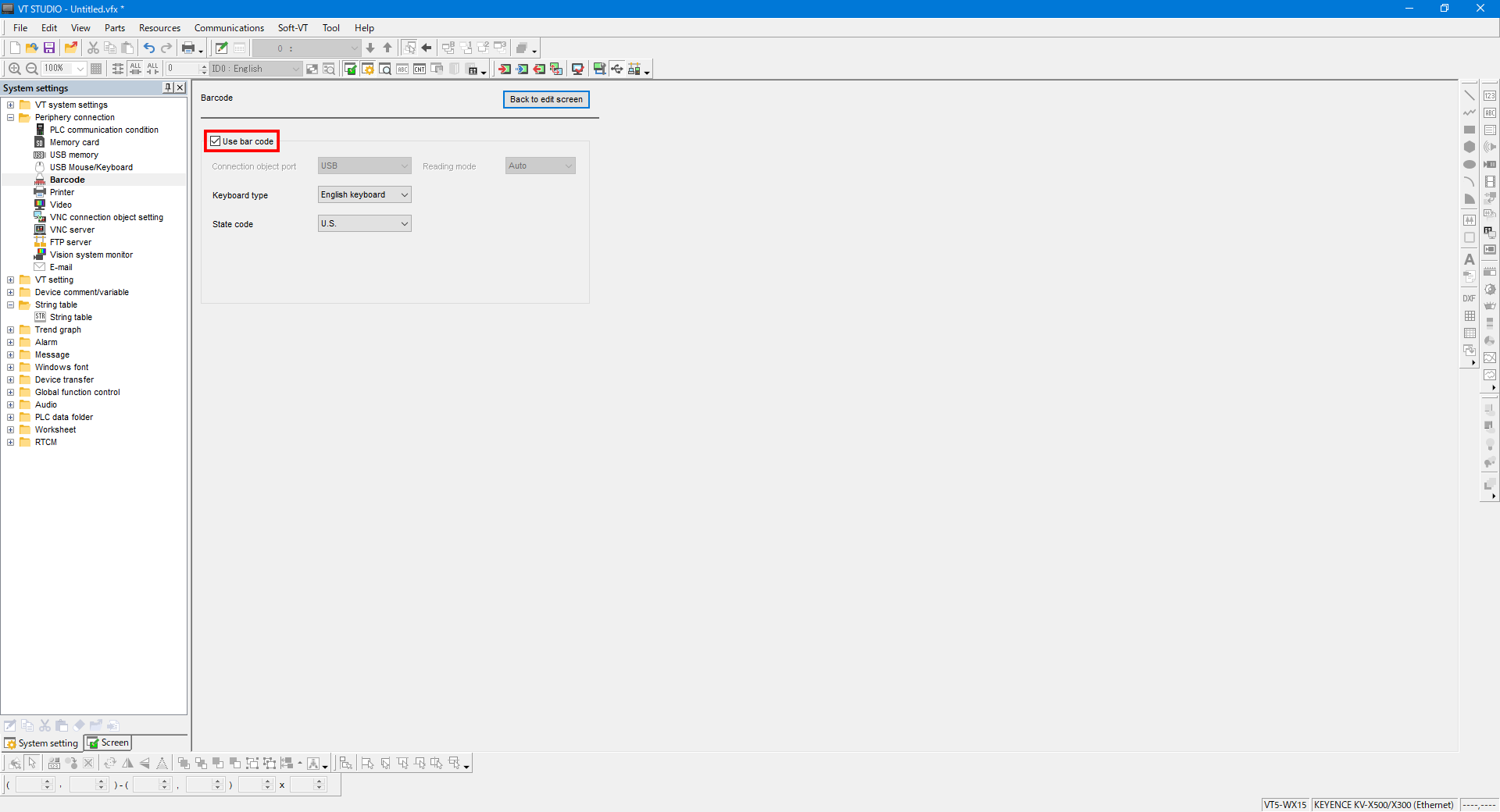The width and height of the screenshot is (1500, 812).
Task: Open the 100% zoom level combo box
Action: click(80, 69)
